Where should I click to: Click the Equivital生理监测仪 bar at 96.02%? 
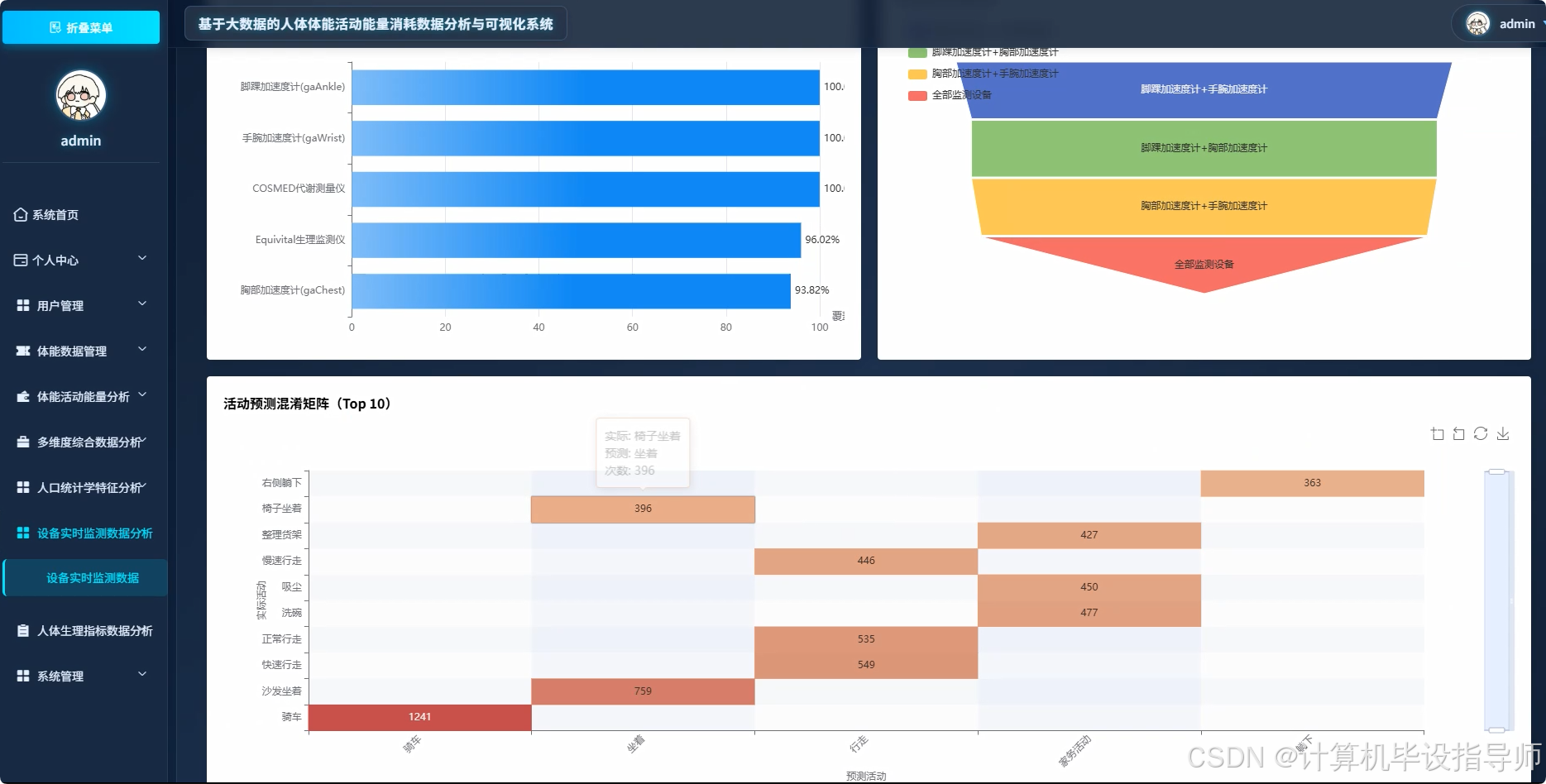(x=577, y=240)
